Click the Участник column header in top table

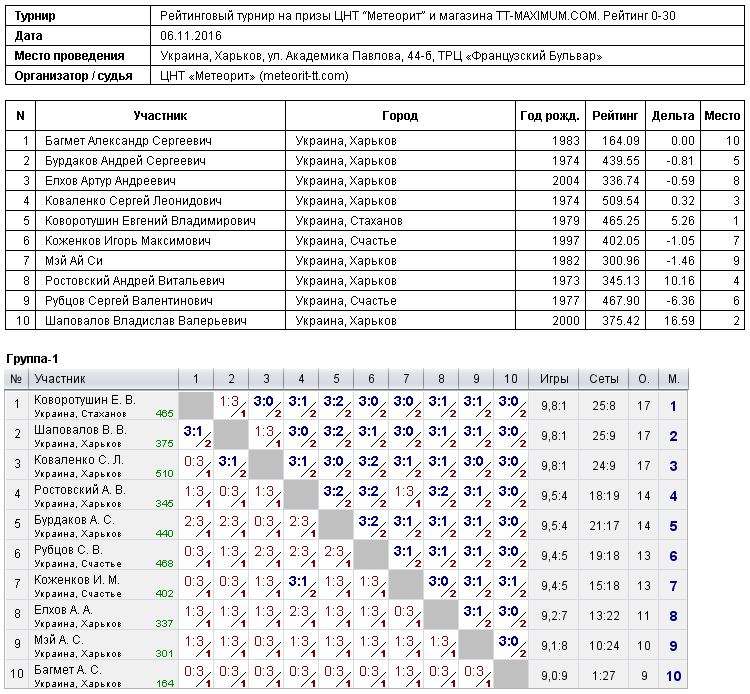point(160,116)
